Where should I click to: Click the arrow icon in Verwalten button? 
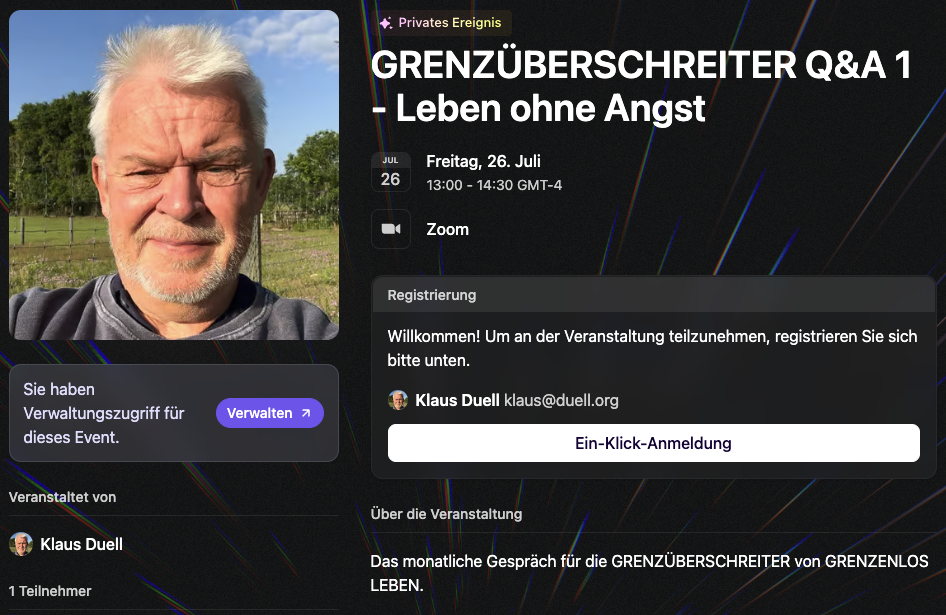click(x=306, y=413)
